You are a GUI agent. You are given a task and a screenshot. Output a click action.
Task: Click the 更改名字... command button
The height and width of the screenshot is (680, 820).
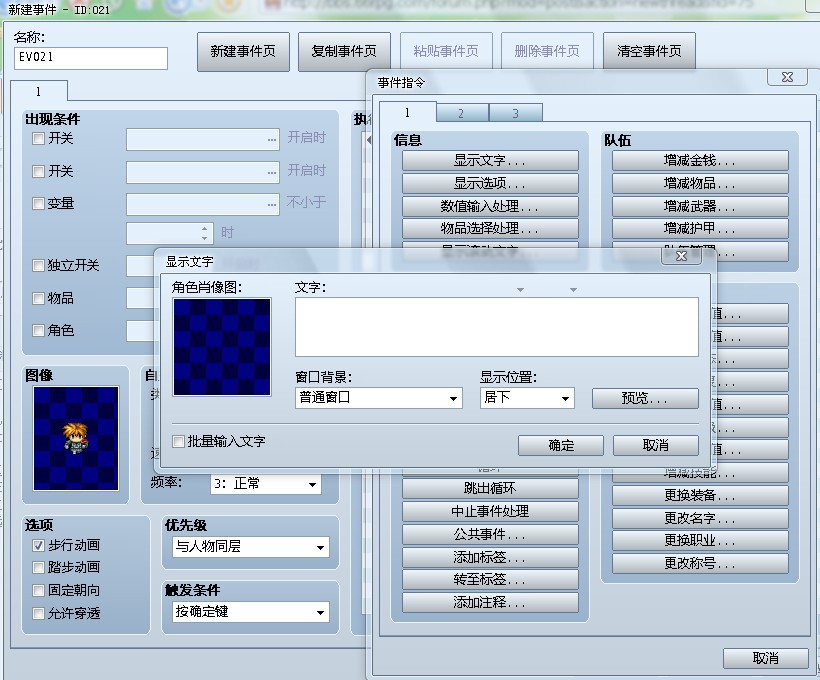pos(700,518)
